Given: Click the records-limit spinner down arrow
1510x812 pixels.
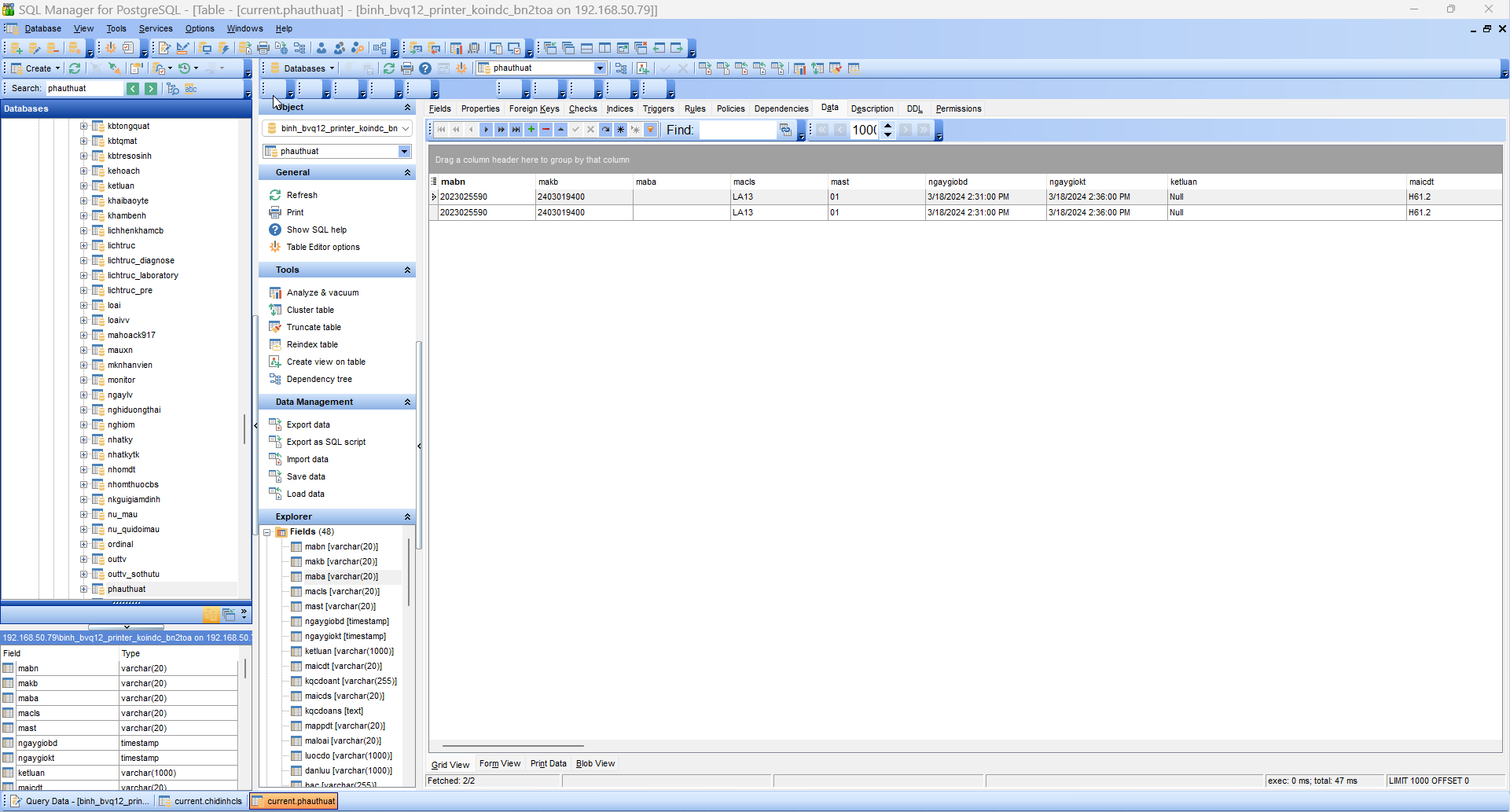Looking at the screenshot, I should pyautogui.click(x=888, y=134).
